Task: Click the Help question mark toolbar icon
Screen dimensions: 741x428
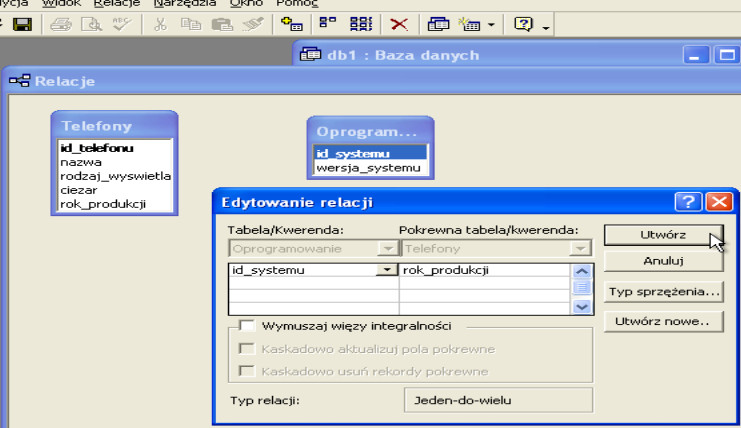Action: [x=525, y=22]
